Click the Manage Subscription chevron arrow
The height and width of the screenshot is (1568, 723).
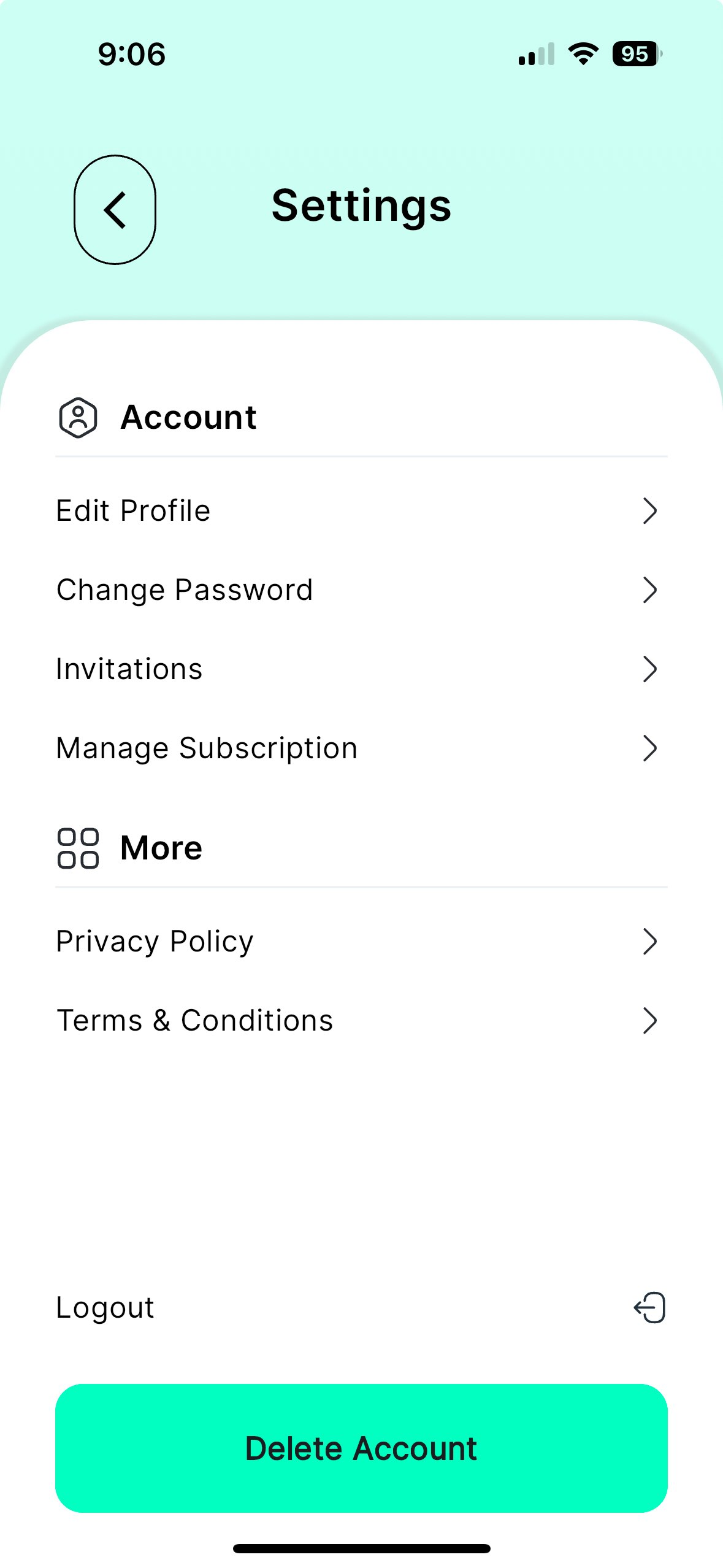[650, 748]
